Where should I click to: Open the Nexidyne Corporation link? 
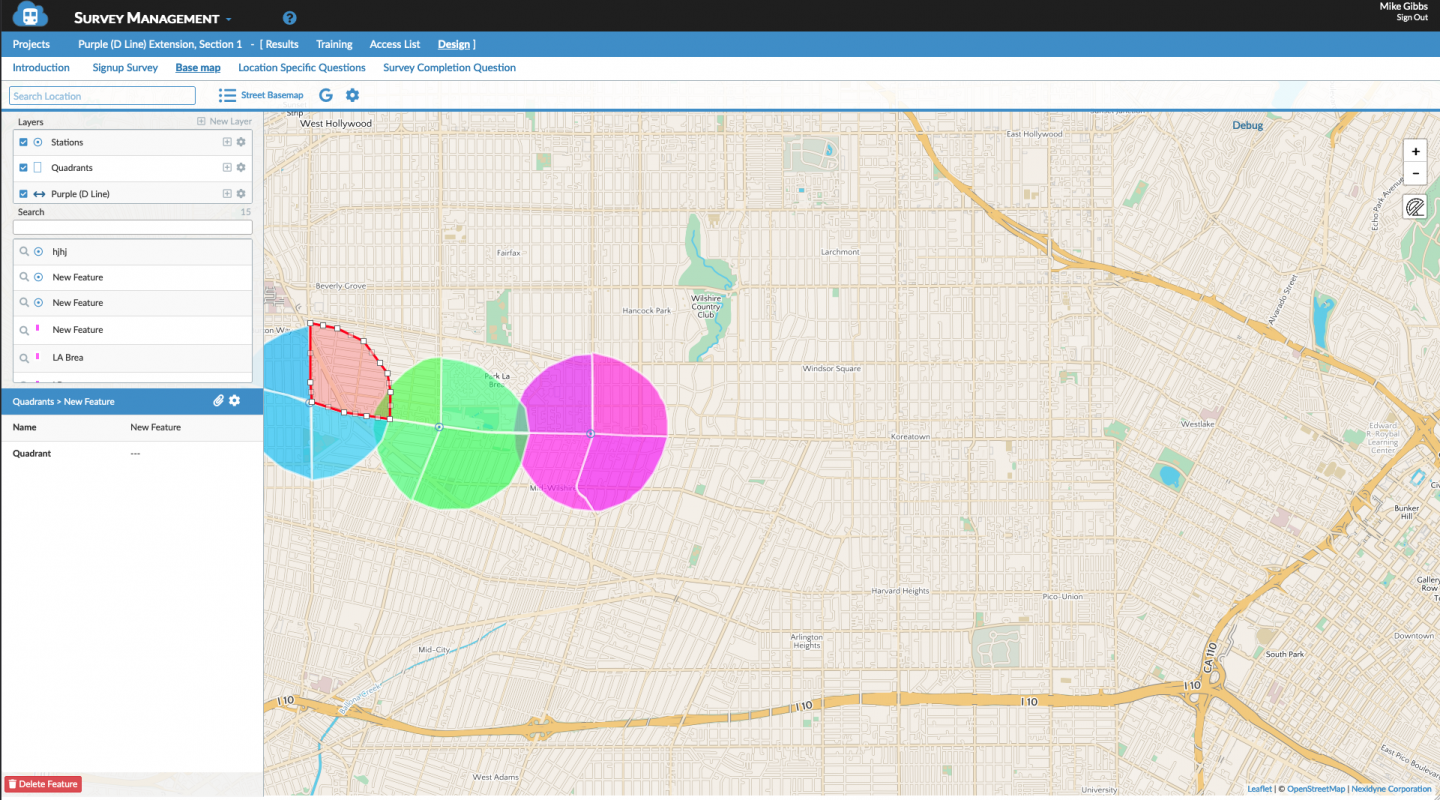(1394, 790)
